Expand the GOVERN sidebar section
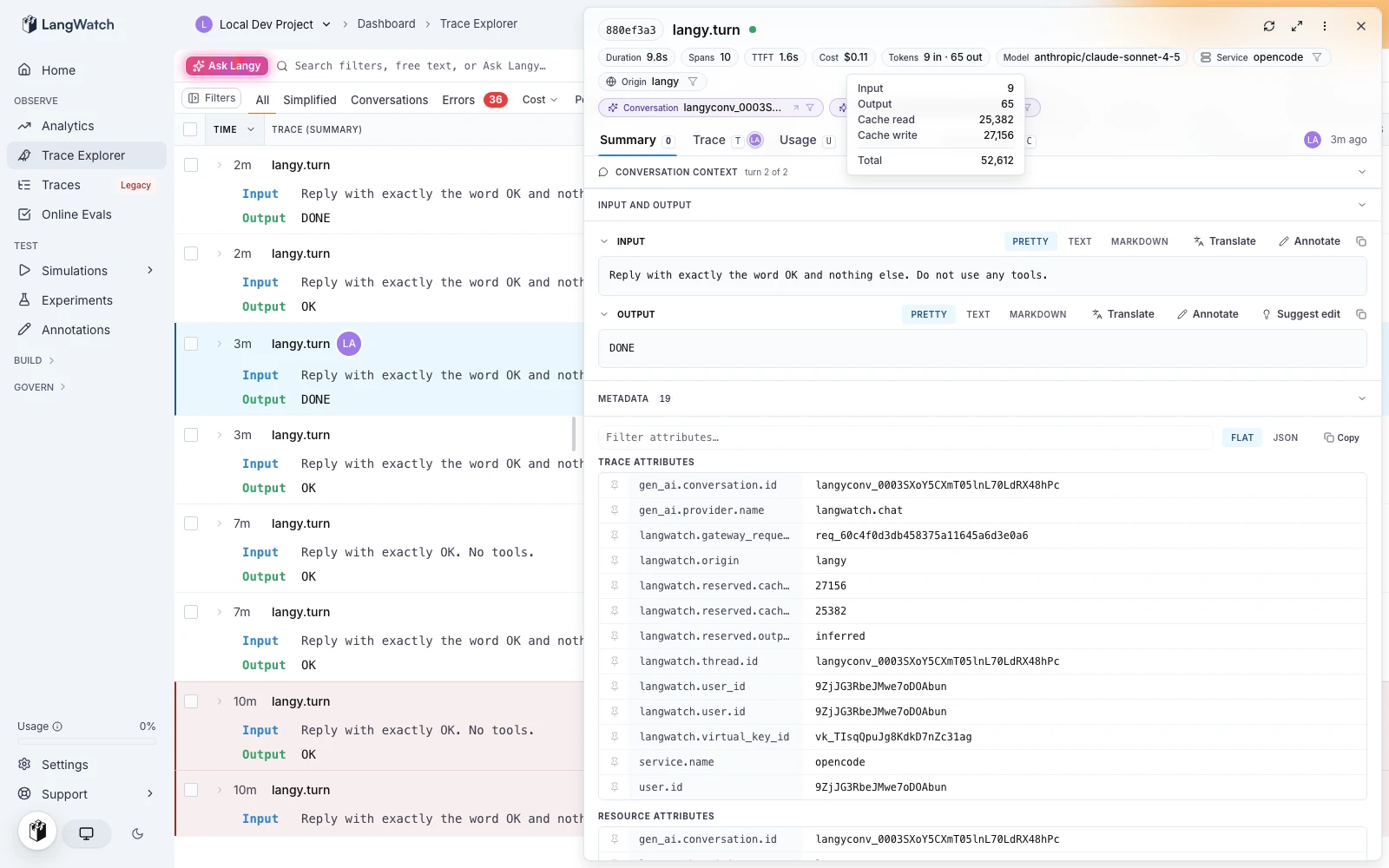 [x=40, y=387]
